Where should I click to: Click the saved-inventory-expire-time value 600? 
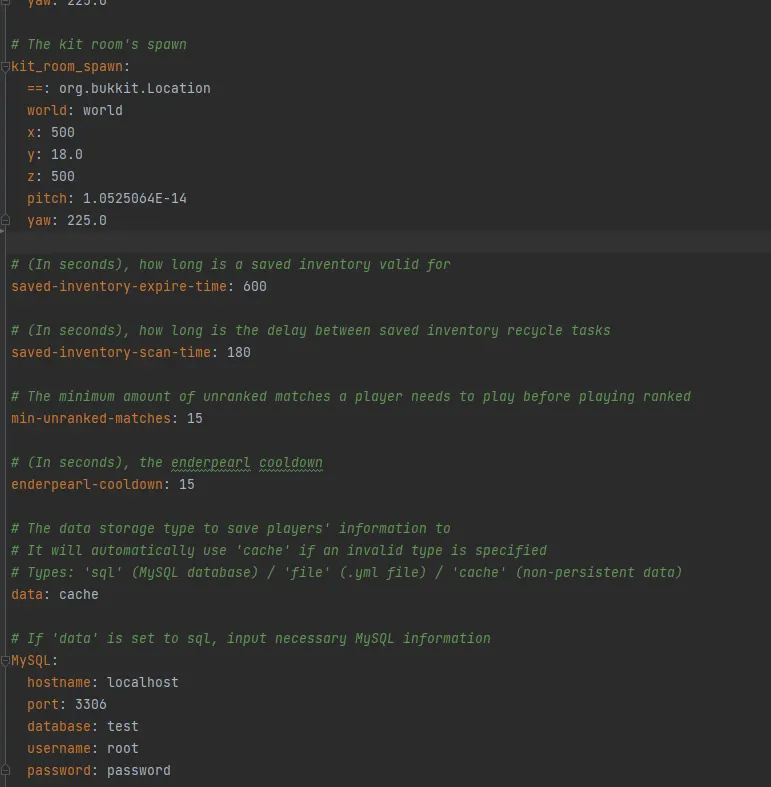click(254, 287)
